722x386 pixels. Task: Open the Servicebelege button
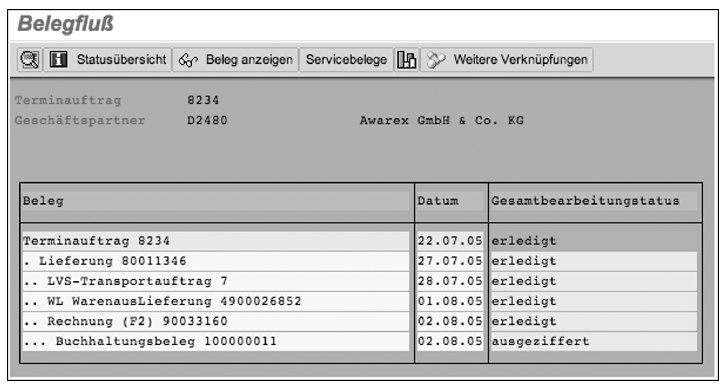tap(346, 60)
